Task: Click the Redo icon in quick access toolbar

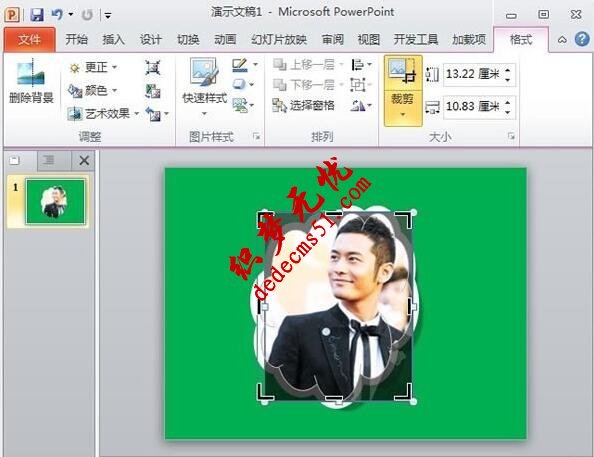Action: (x=87, y=15)
